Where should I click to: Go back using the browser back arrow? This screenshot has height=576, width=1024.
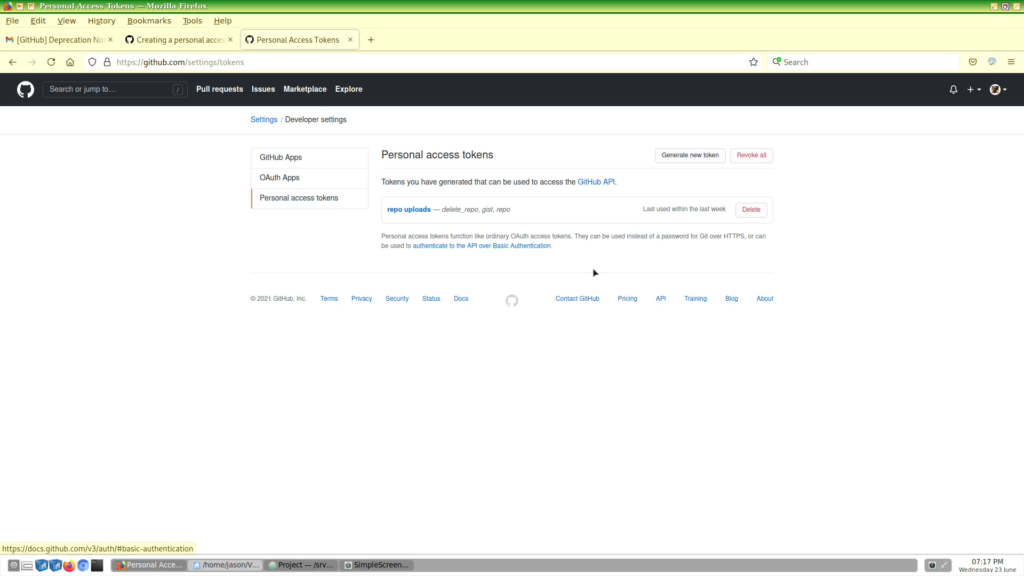click(x=13, y=62)
